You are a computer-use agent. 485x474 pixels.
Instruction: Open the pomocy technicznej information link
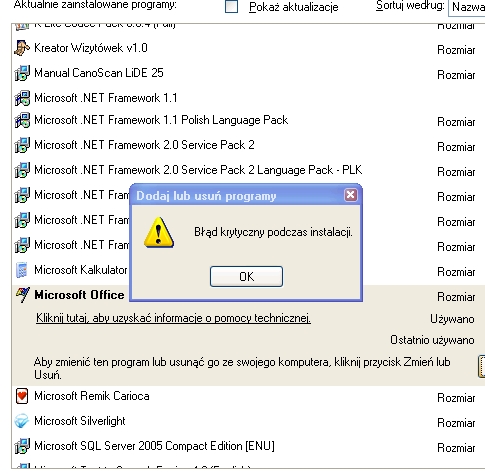pos(173,318)
